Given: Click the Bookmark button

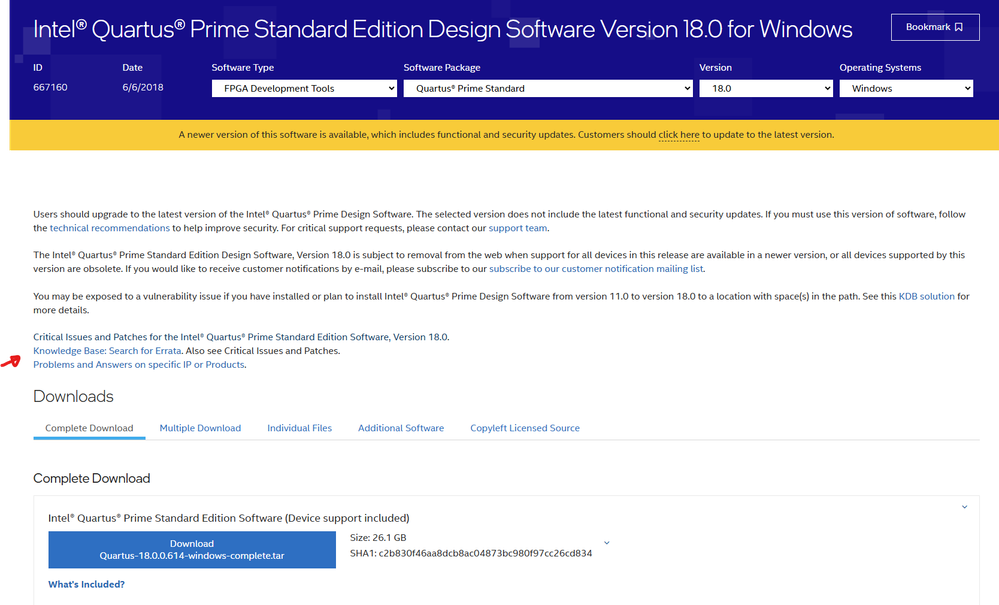Looking at the screenshot, I should tap(935, 27).
